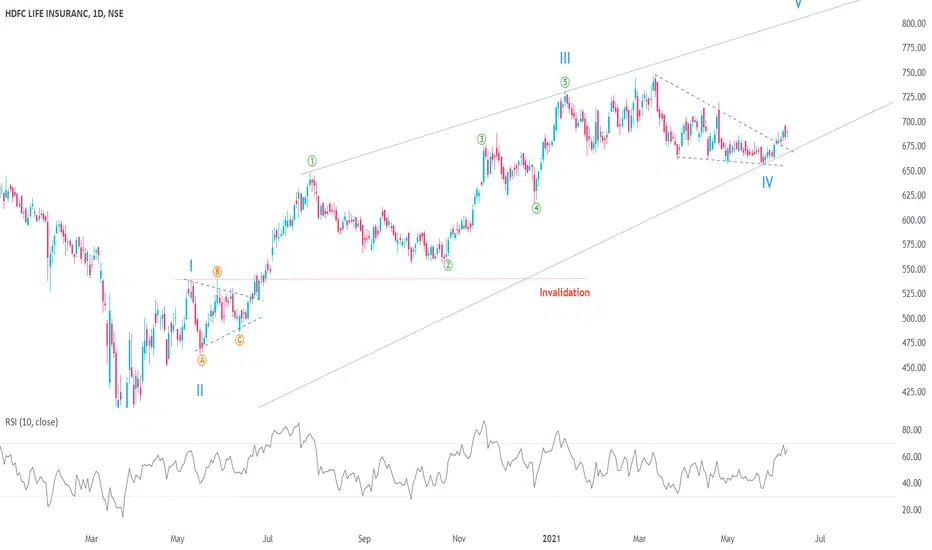Click the RSI 40.00 scale label
Screen dimensions: 932x550
click(912, 483)
